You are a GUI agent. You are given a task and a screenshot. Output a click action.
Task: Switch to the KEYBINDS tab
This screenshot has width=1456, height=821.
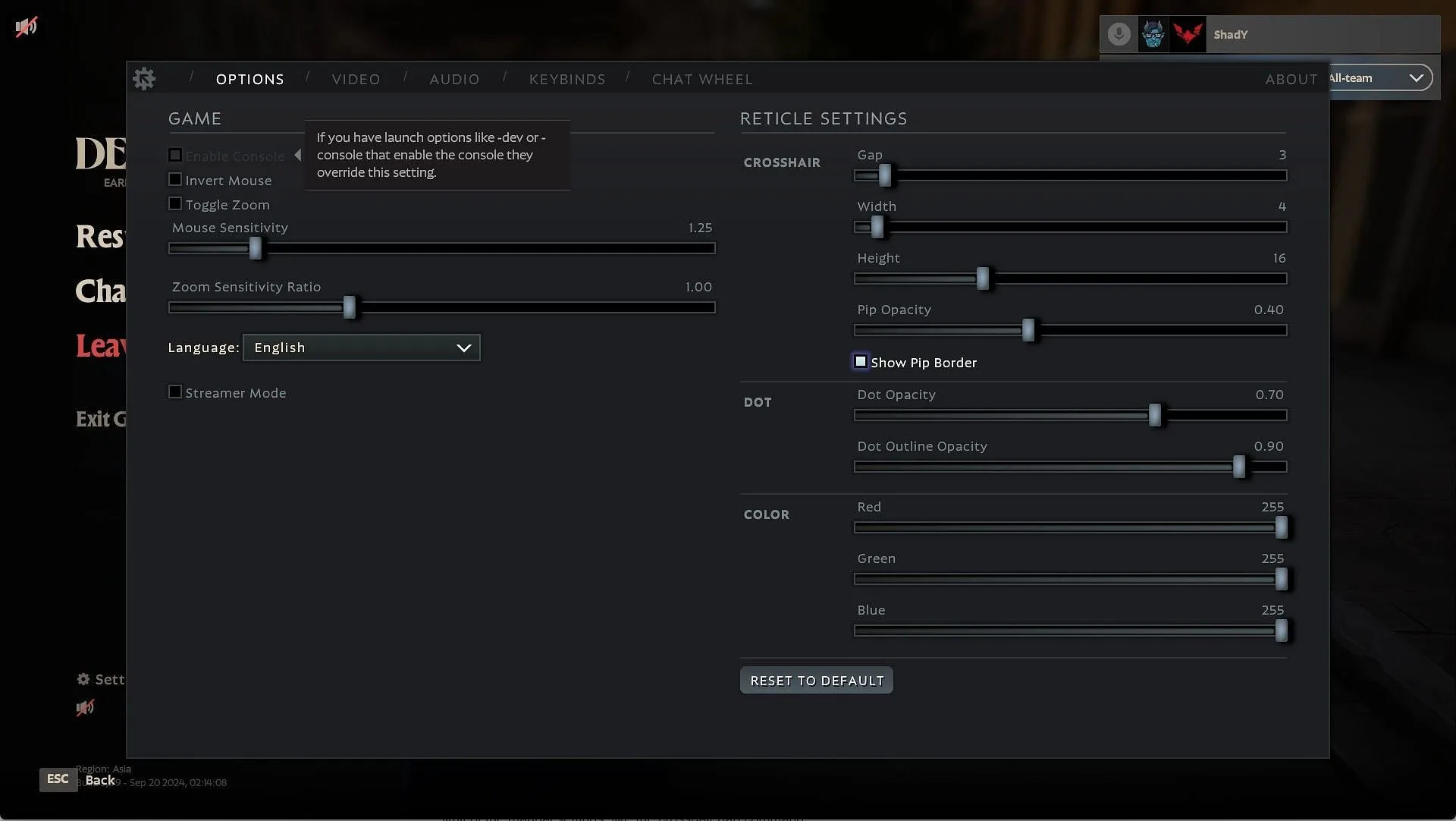point(567,78)
